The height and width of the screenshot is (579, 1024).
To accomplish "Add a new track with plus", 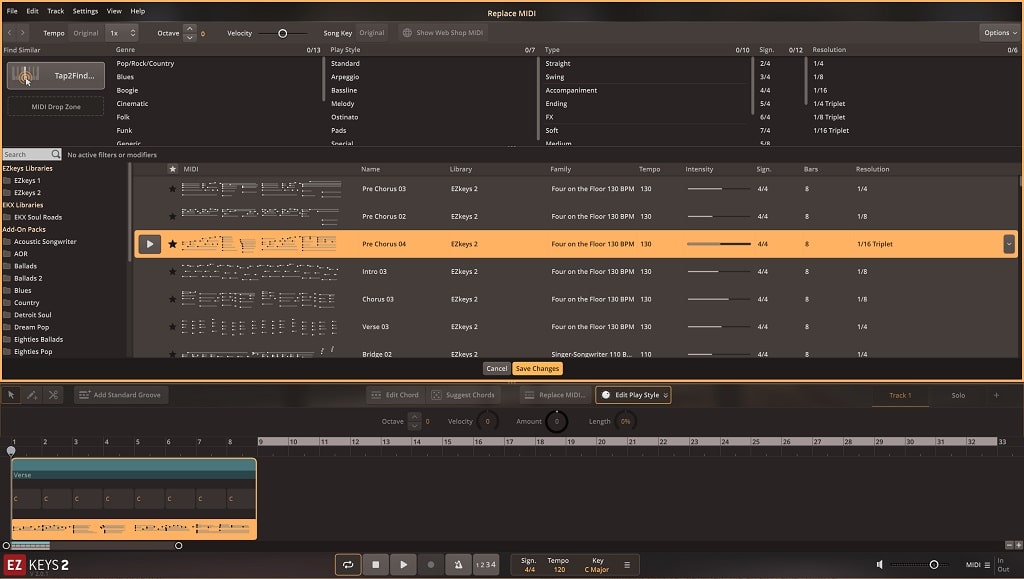I will (996, 395).
